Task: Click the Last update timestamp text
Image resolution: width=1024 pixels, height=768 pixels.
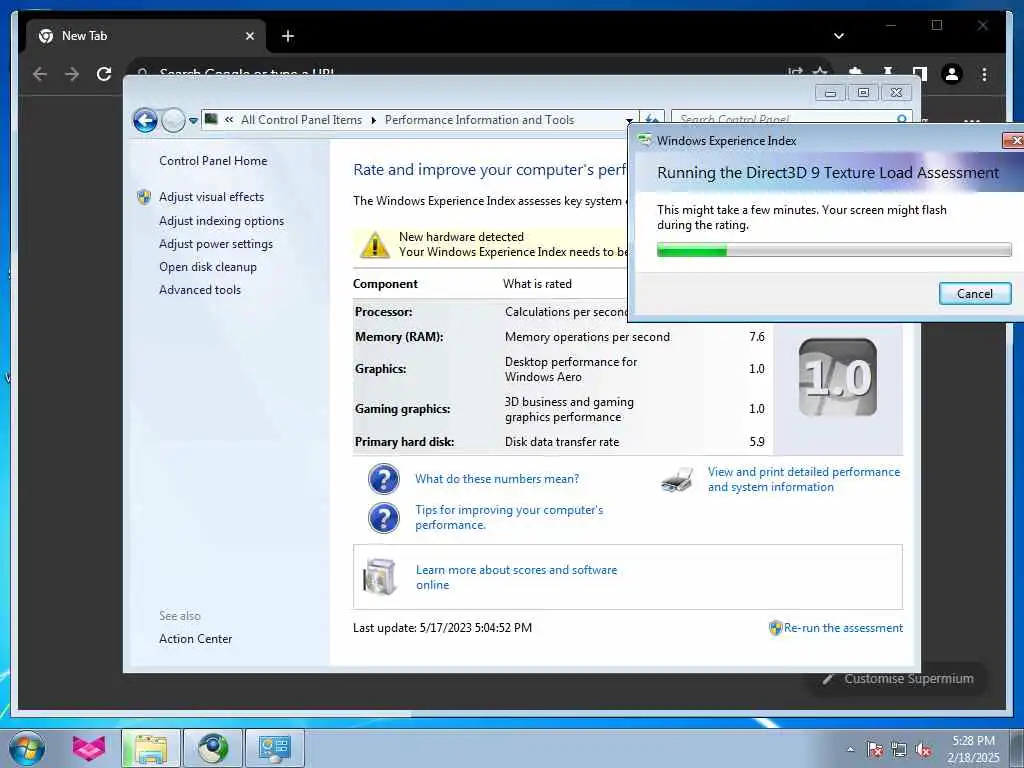Action: [442, 628]
